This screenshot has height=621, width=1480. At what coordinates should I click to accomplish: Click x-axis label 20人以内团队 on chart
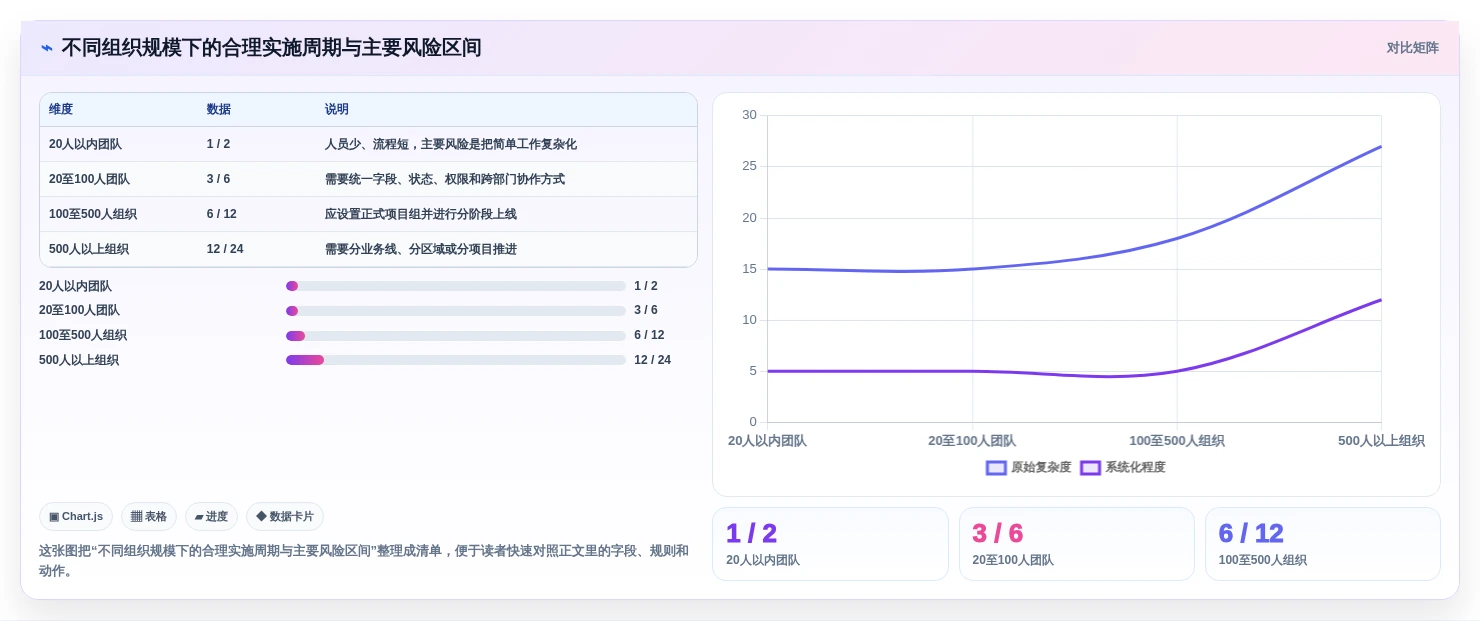point(767,441)
